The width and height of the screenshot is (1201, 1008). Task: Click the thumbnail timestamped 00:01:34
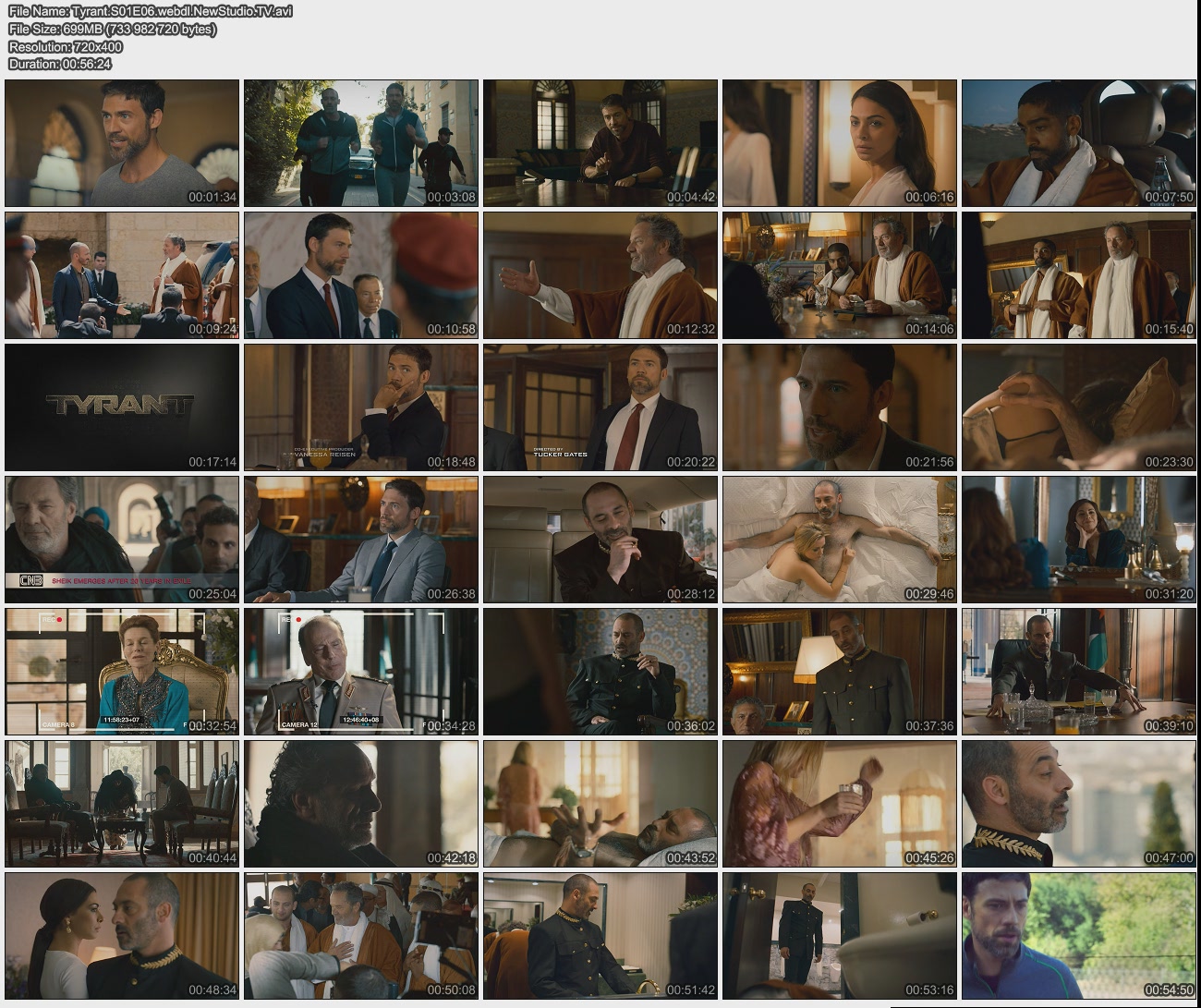[122, 142]
